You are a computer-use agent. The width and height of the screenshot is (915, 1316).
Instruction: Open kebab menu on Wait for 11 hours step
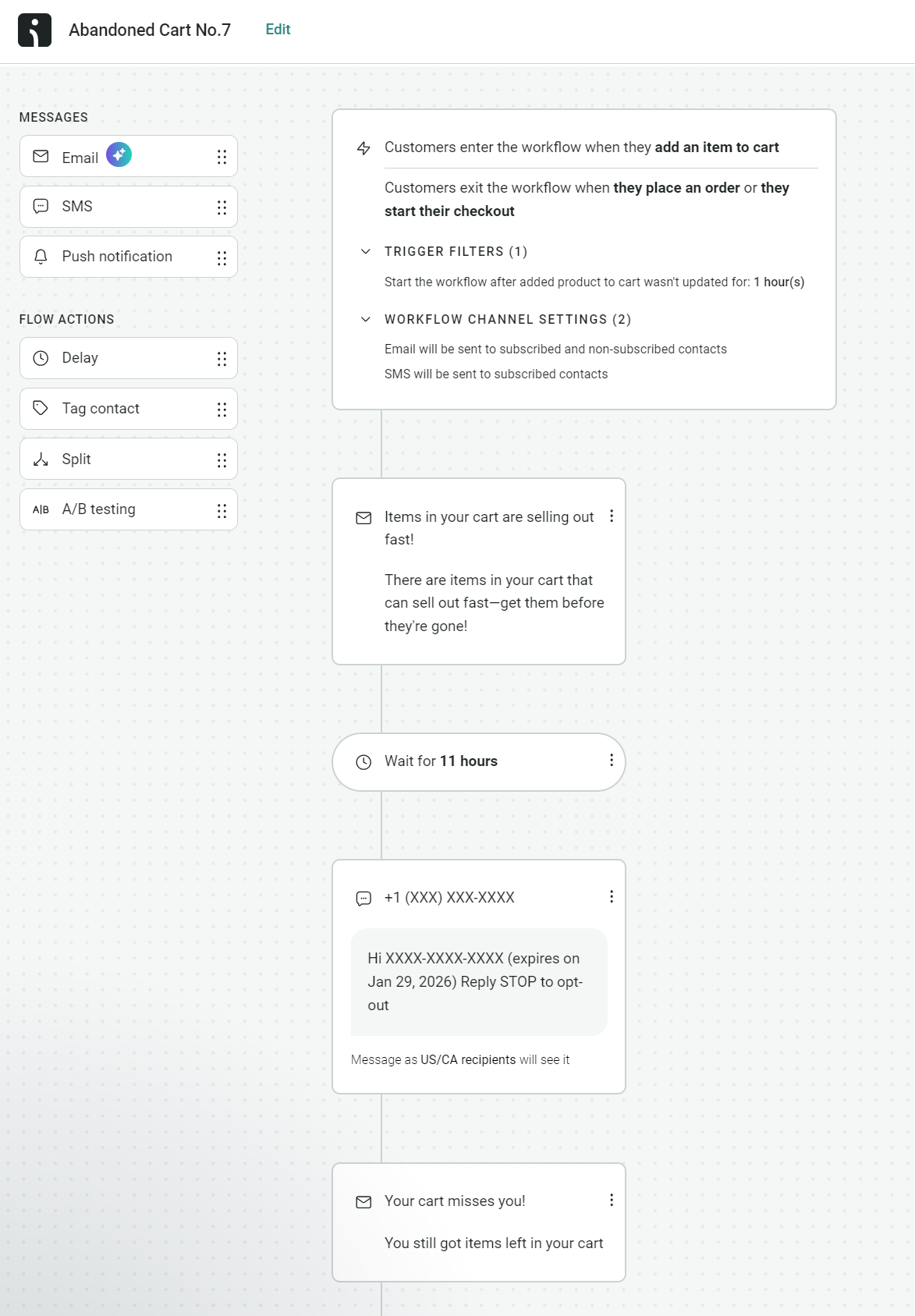click(612, 761)
